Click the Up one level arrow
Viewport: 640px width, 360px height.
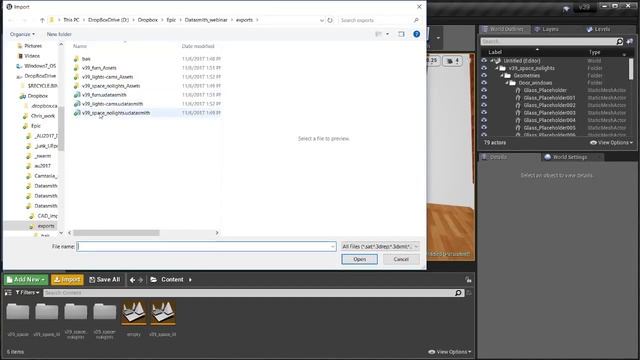click(42, 20)
